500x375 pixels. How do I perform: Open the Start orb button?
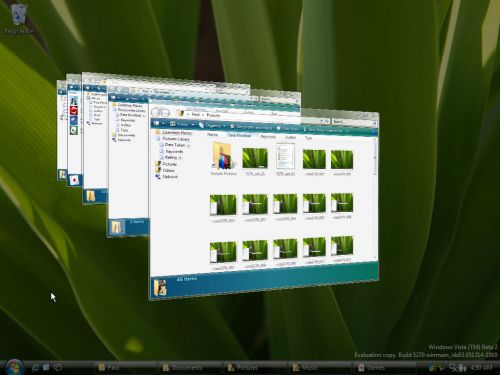pos(14,367)
